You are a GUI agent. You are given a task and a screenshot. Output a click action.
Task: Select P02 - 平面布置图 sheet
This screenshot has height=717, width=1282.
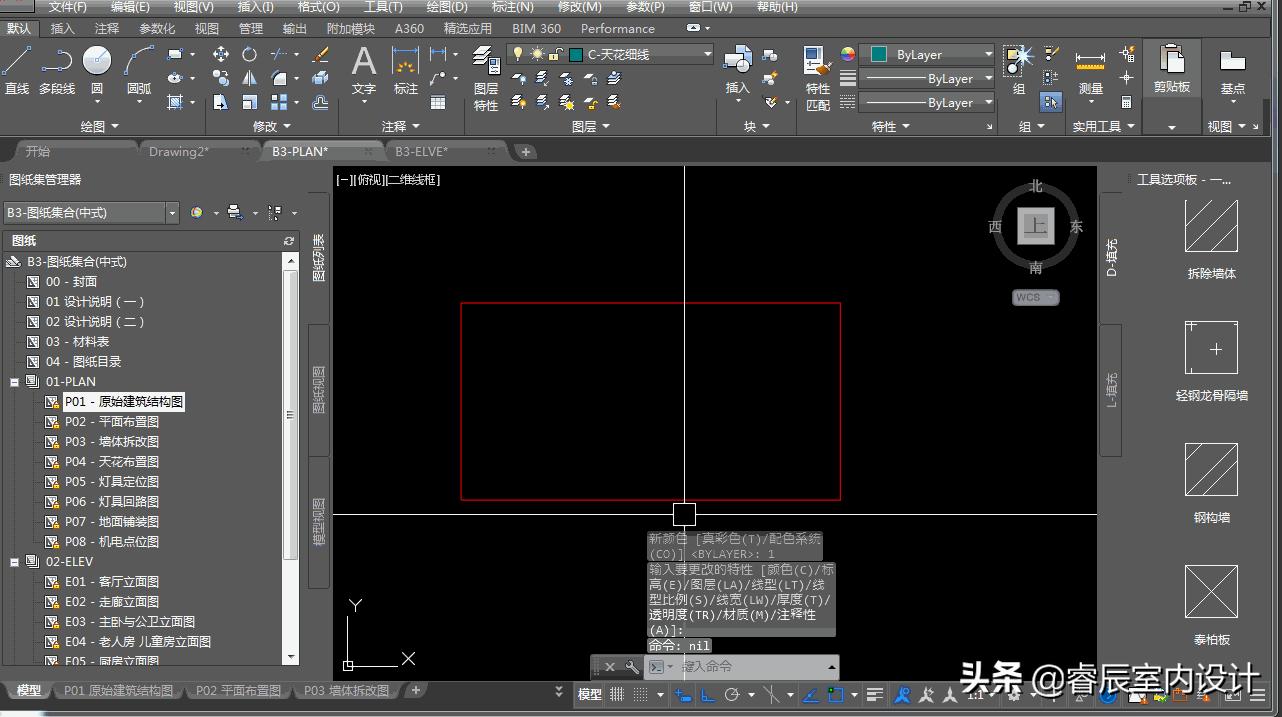(x=111, y=422)
